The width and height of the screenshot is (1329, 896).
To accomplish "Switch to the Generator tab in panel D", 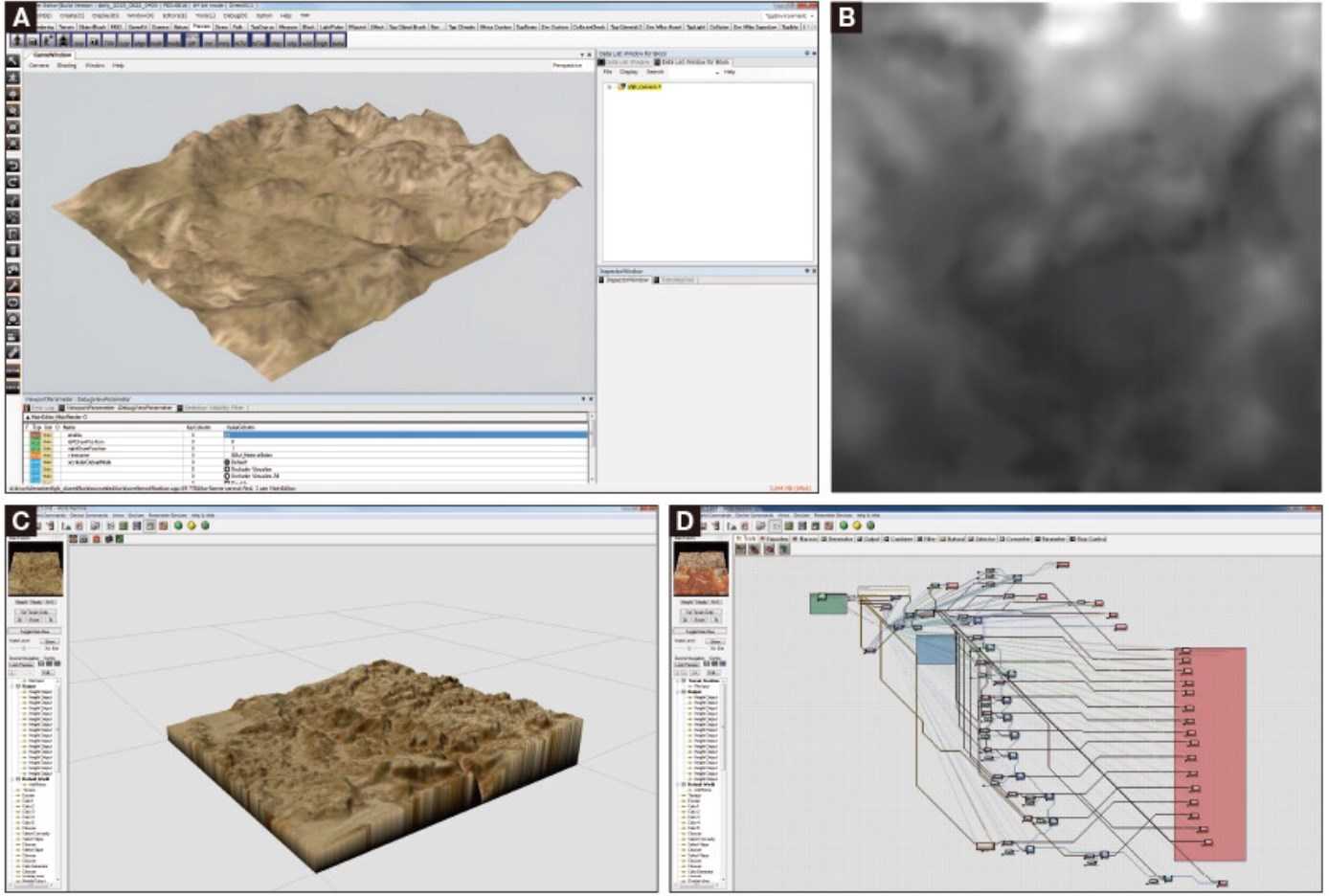I will [x=838, y=539].
